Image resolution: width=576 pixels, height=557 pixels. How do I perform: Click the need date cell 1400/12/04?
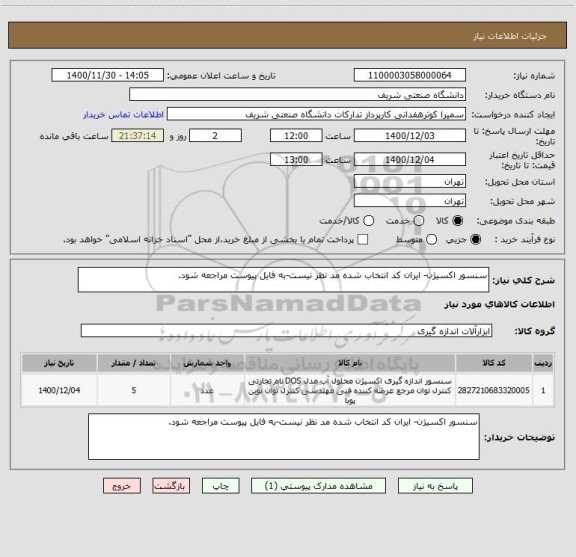pyautogui.click(x=59, y=390)
